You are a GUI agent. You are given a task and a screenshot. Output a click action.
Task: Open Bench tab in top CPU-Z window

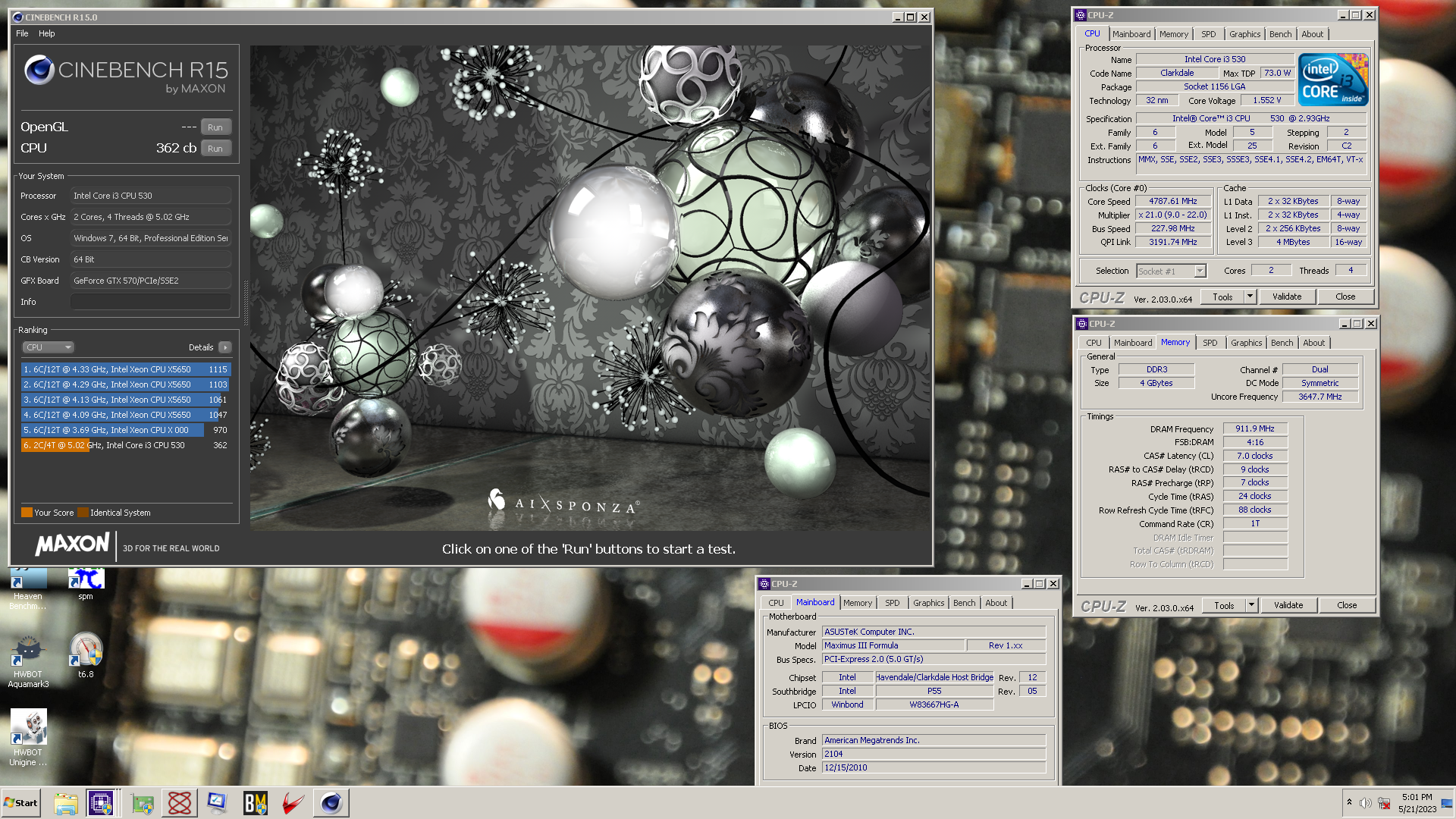click(x=1280, y=34)
